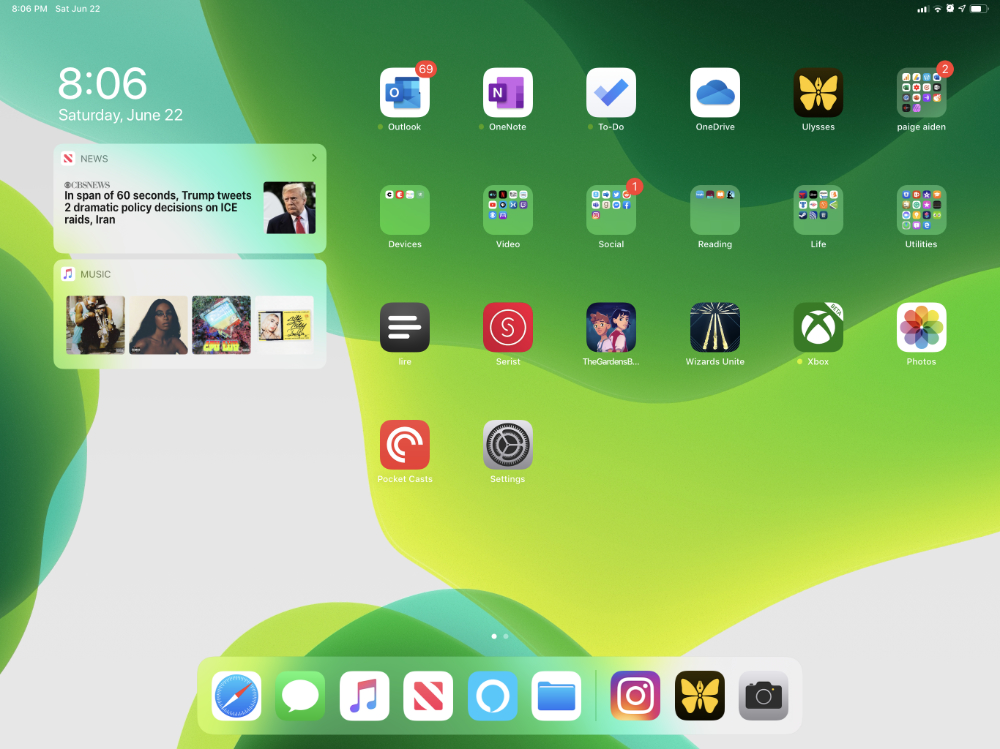Open the To-Do app
Screen dimensions: 1000x749
(x=611, y=93)
